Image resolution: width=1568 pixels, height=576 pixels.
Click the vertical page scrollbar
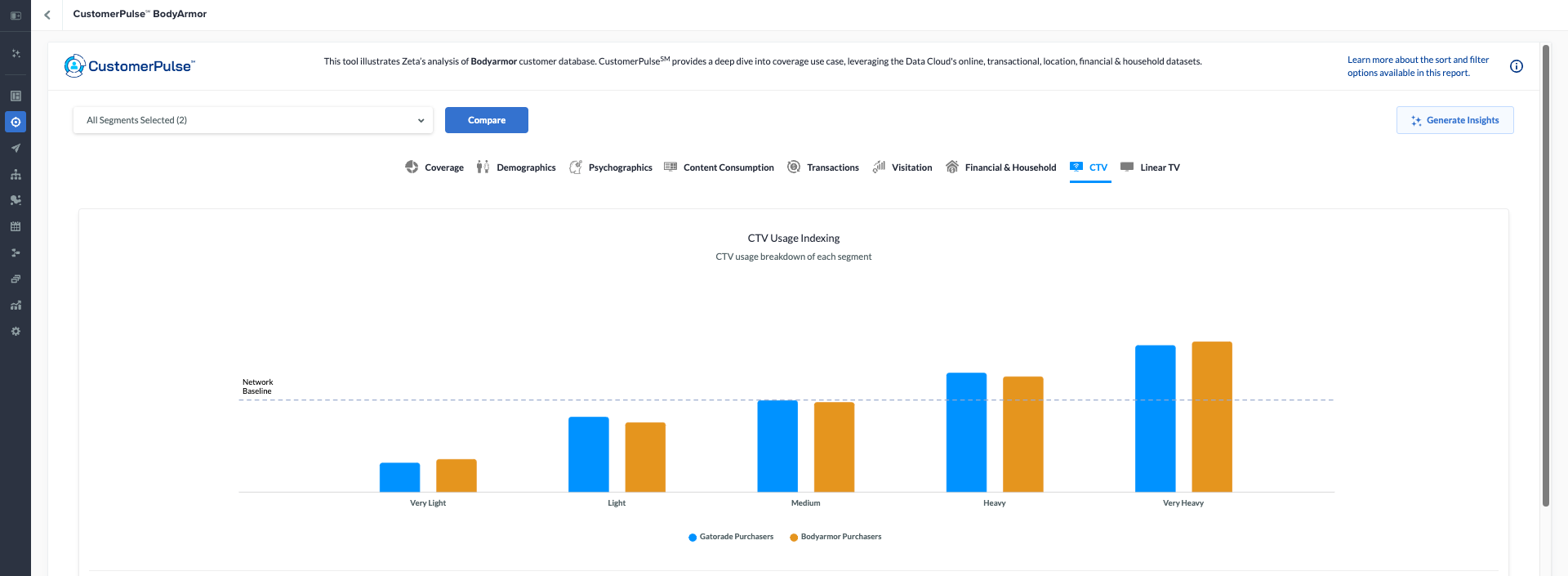tap(1545, 275)
